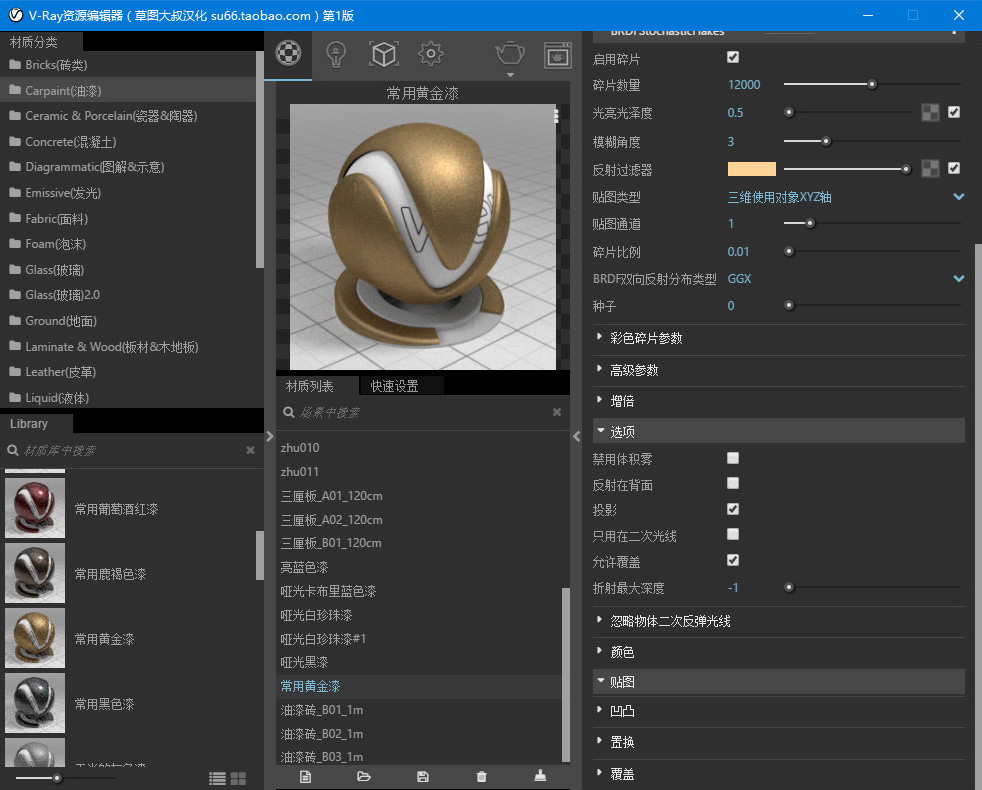Open the render Settings gear icon
The width and height of the screenshot is (982, 790).
(x=431, y=54)
